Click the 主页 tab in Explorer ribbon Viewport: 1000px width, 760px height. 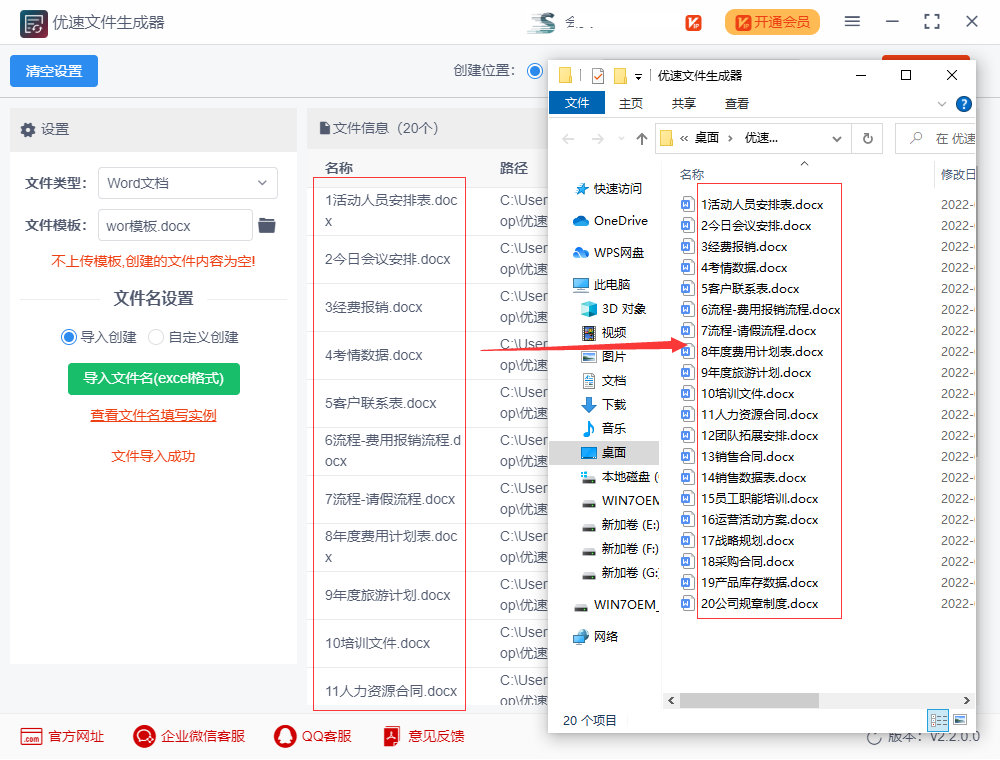coord(631,103)
